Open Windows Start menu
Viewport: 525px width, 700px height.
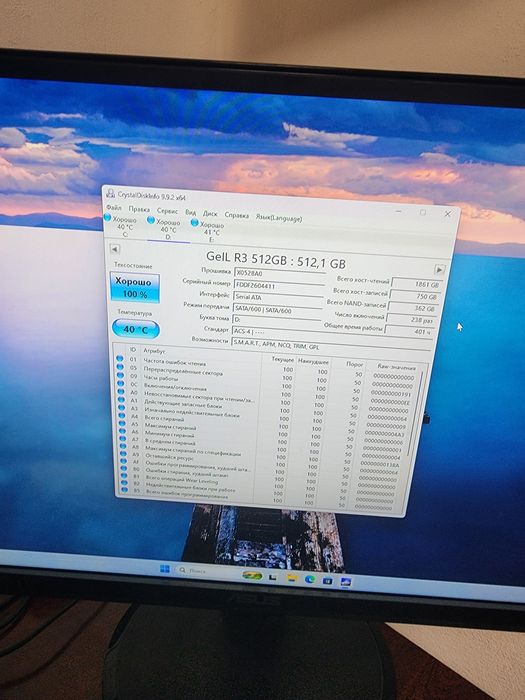tap(164, 569)
